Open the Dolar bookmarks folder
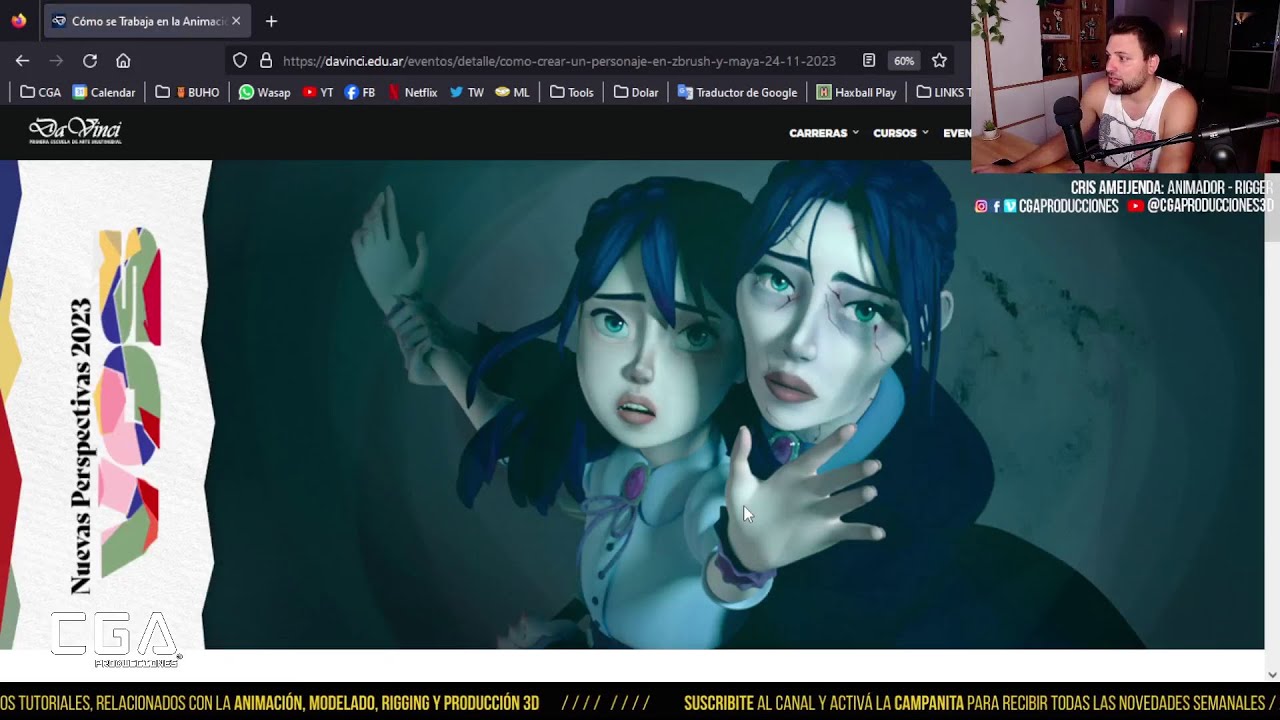 (x=636, y=92)
